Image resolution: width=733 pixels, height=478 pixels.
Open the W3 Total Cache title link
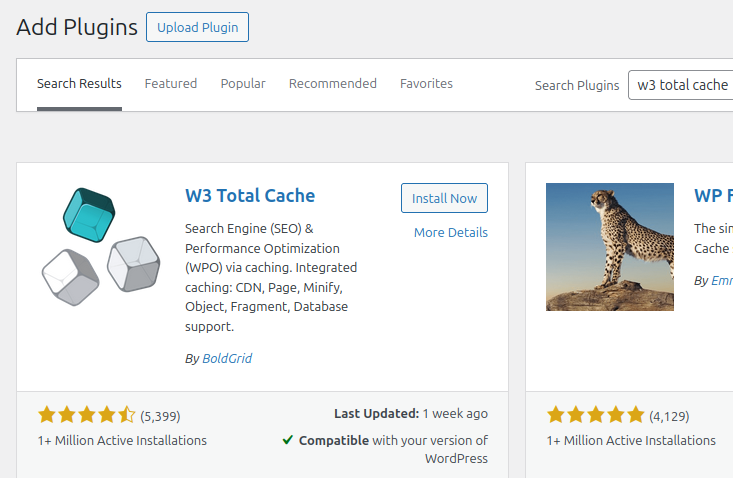(250, 195)
